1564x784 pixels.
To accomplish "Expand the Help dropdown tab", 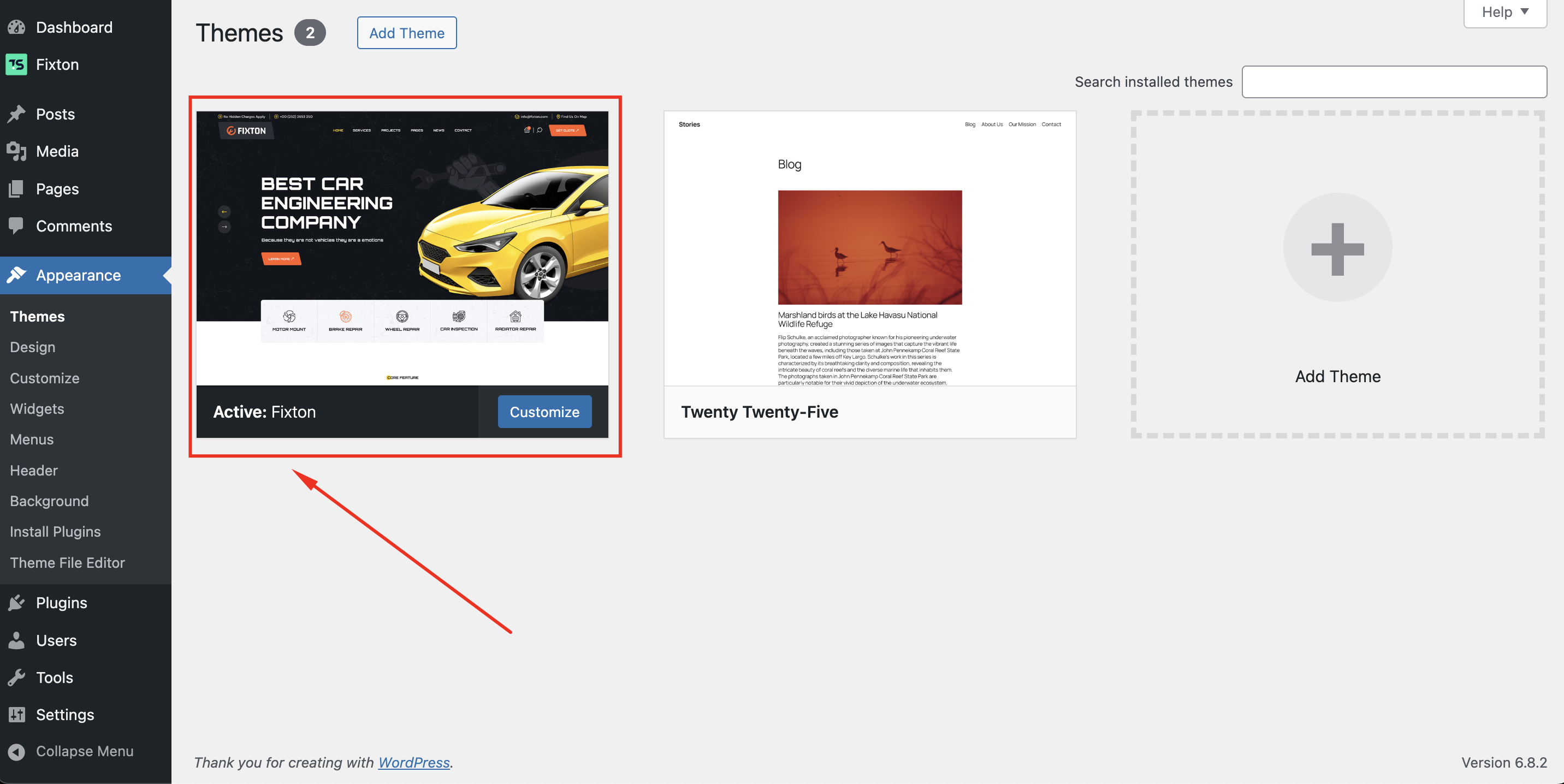I will [x=1504, y=12].
